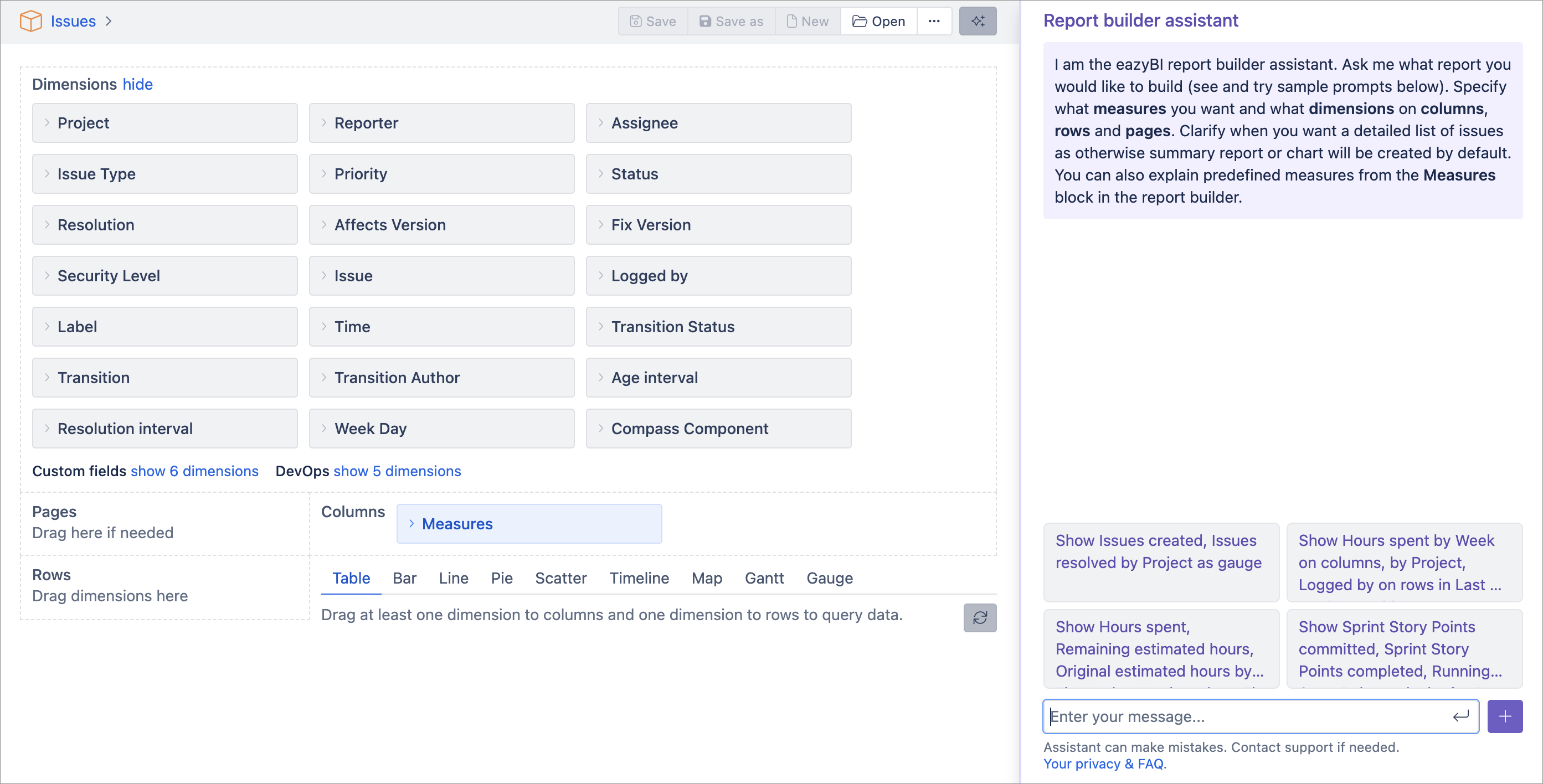The width and height of the screenshot is (1543, 784).
Task: Expand the Affects Version dimension
Action: (x=441, y=225)
